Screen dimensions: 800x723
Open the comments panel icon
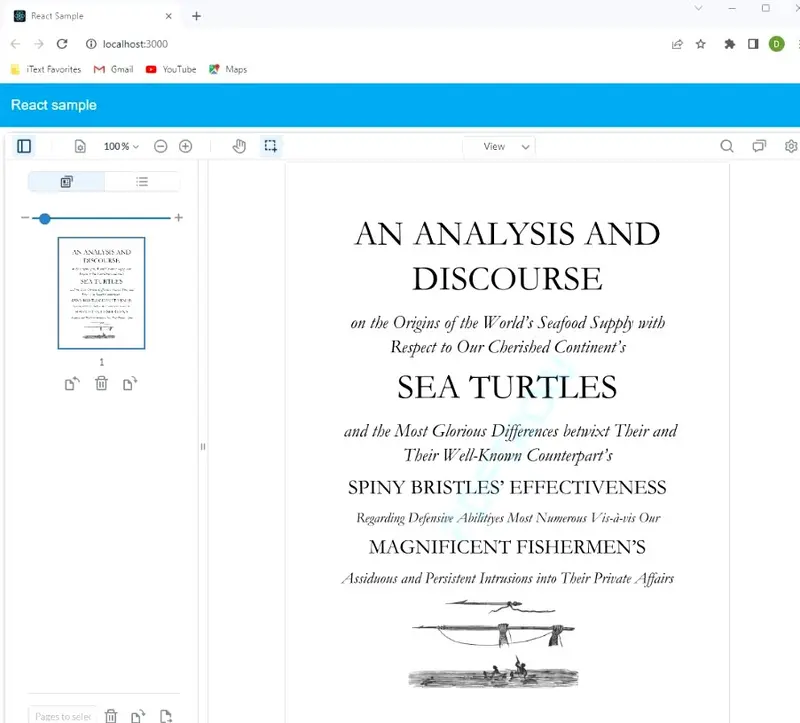click(x=759, y=146)
